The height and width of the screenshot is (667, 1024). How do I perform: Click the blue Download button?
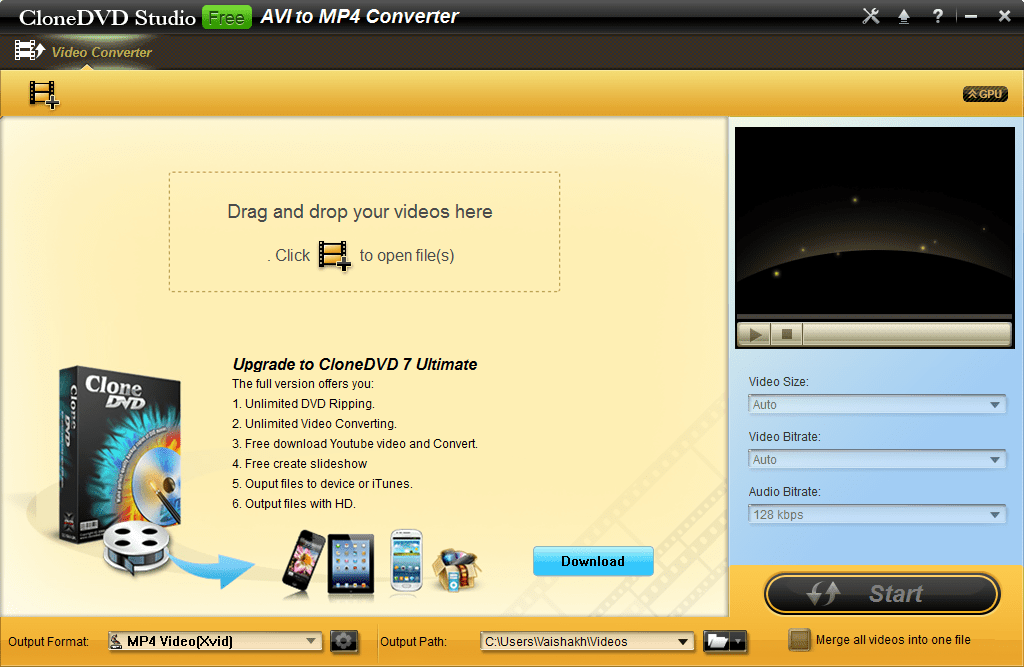593,561
